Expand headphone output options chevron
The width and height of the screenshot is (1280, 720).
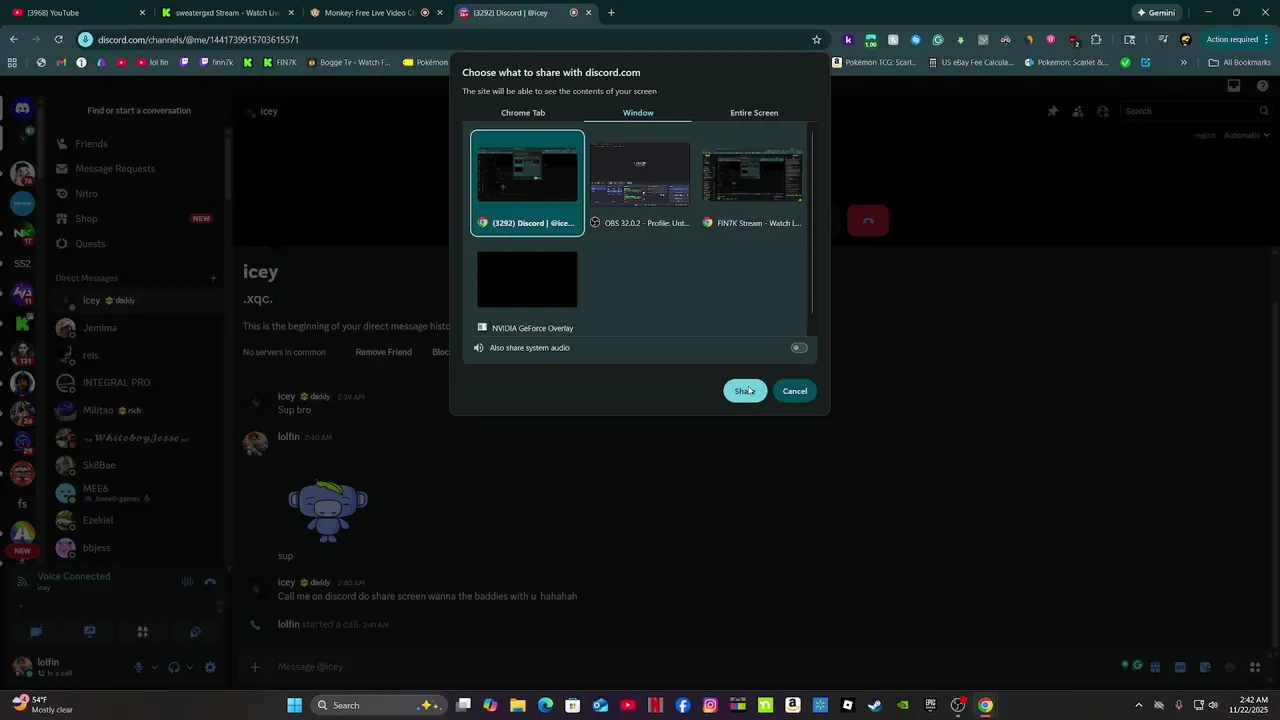(189, 667)
